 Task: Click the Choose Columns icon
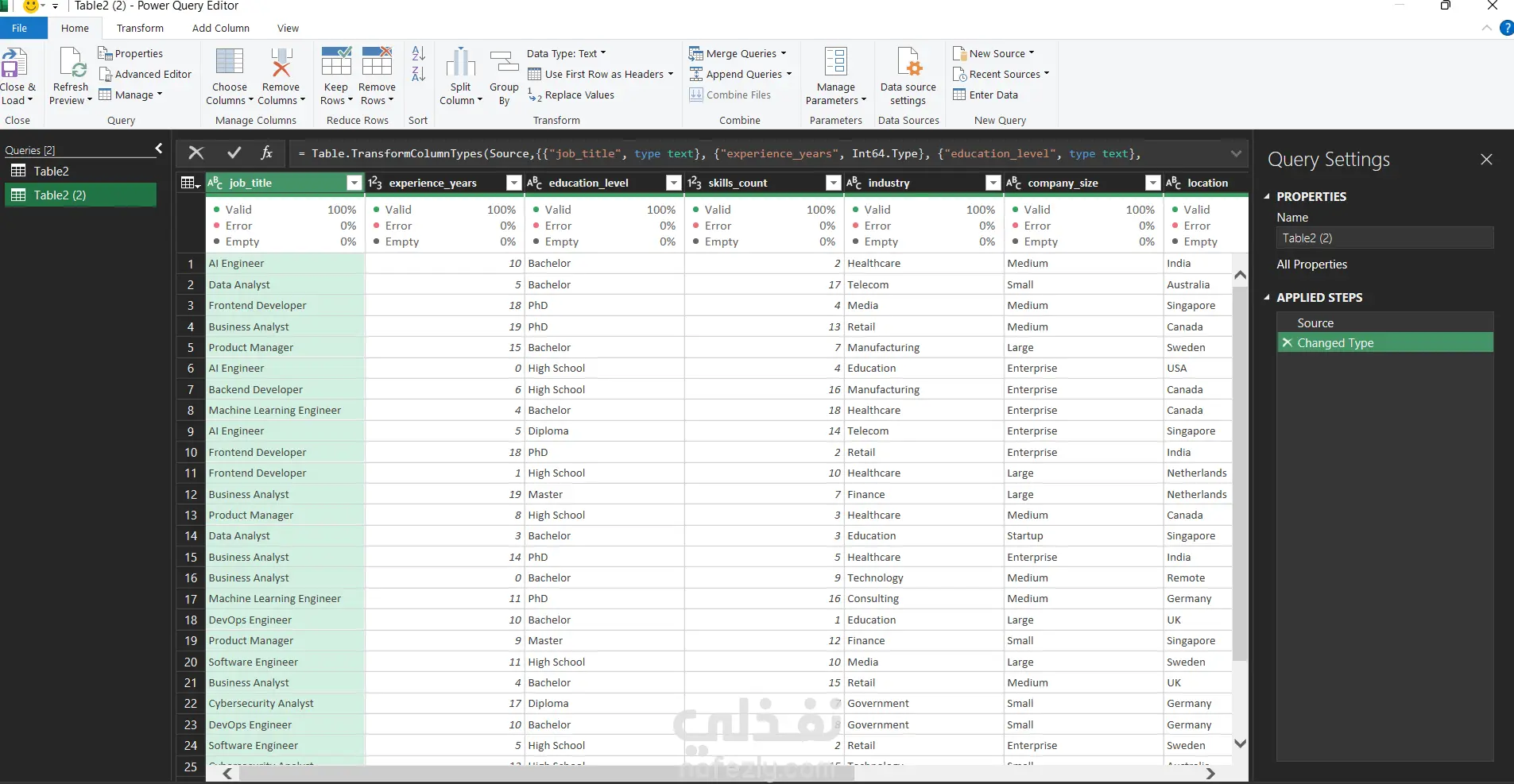pyautogui.click(x=230, y=63)
